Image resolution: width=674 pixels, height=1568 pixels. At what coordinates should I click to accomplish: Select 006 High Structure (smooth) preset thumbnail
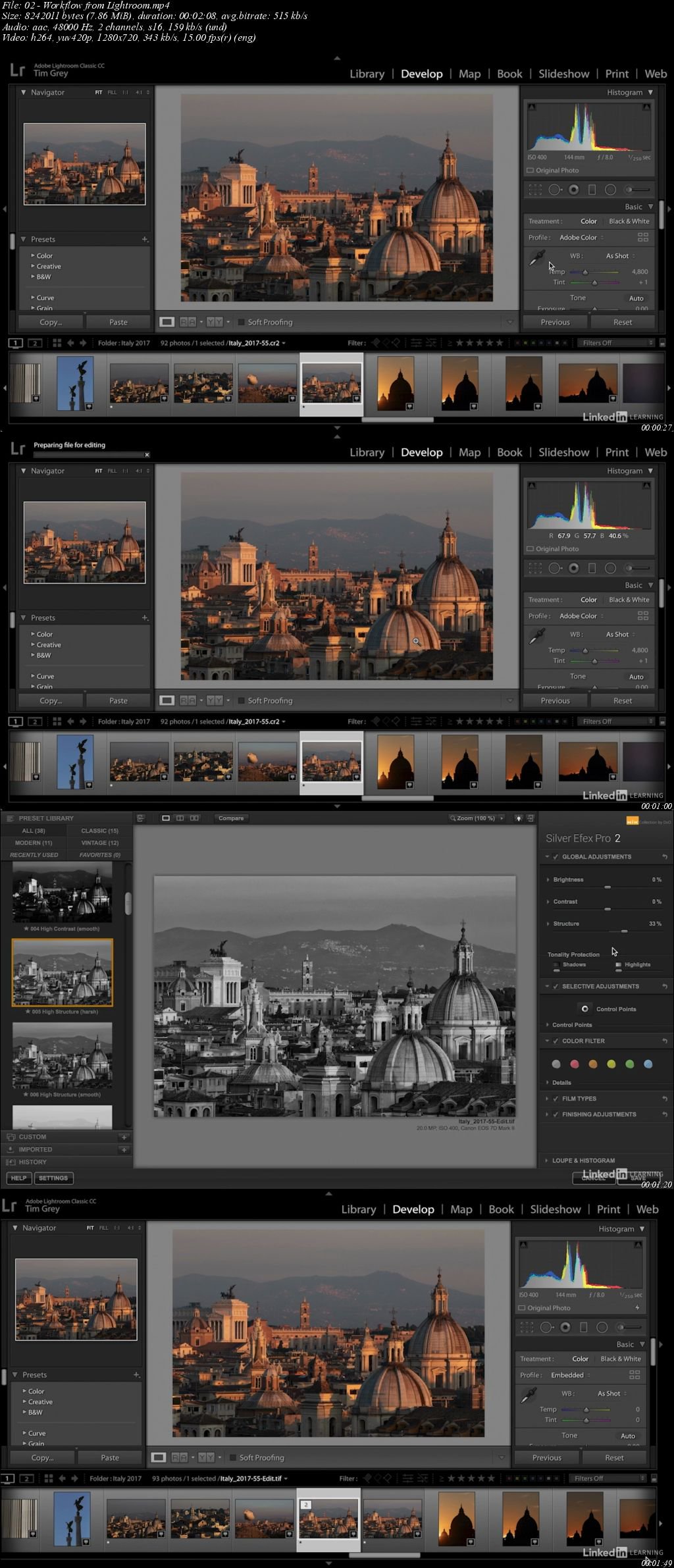[x=62, y=1055]
